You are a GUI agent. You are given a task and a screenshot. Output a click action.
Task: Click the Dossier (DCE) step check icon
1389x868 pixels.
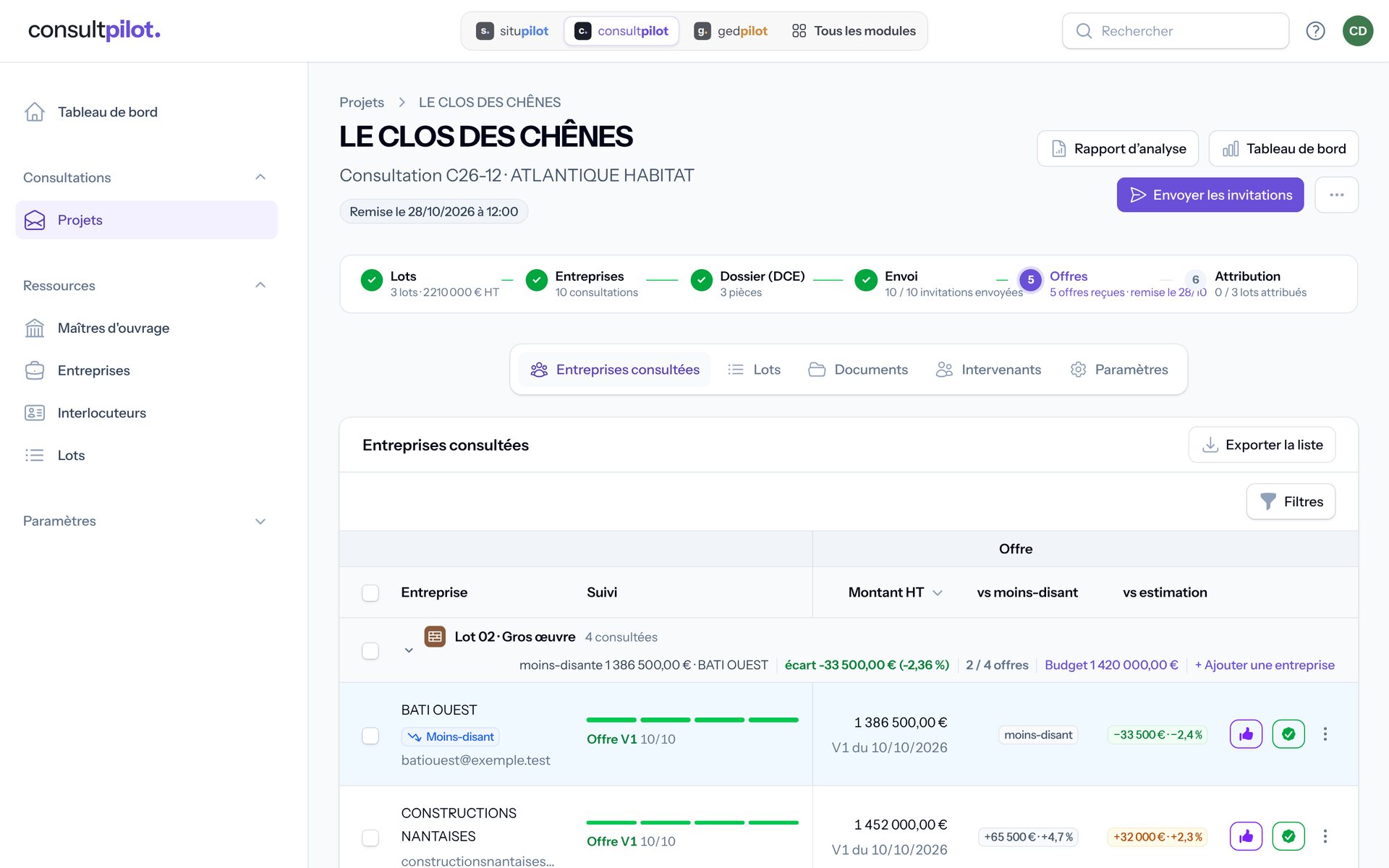click(701, 280)
